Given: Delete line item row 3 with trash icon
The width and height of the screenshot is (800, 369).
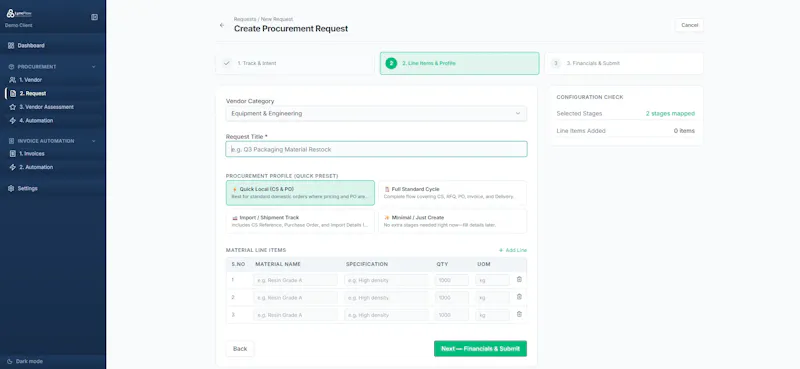Looking at the screenshot, I should (x=519, y=314).
